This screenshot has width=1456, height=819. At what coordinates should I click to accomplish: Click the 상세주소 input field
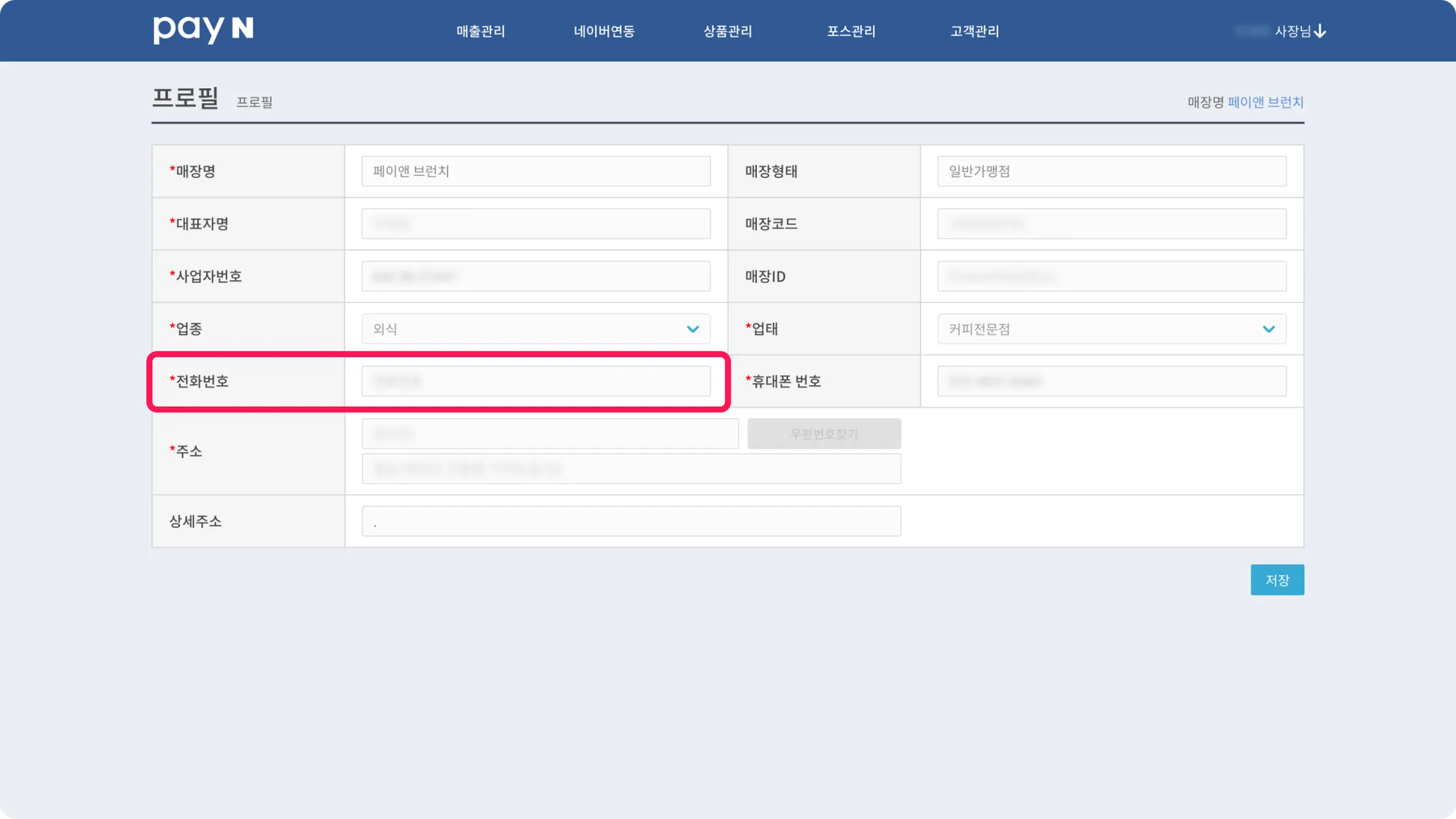click(x=631, y=522)
